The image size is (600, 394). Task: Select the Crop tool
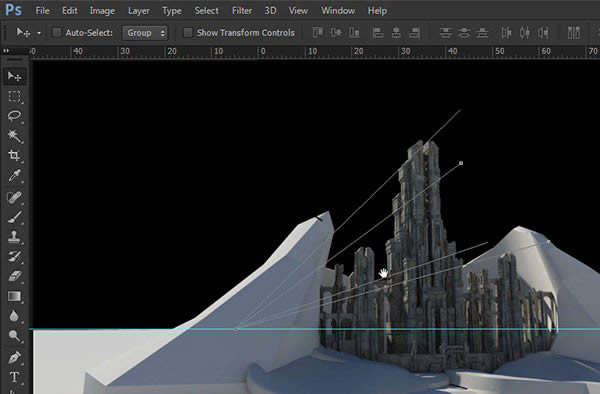point(14,155)
